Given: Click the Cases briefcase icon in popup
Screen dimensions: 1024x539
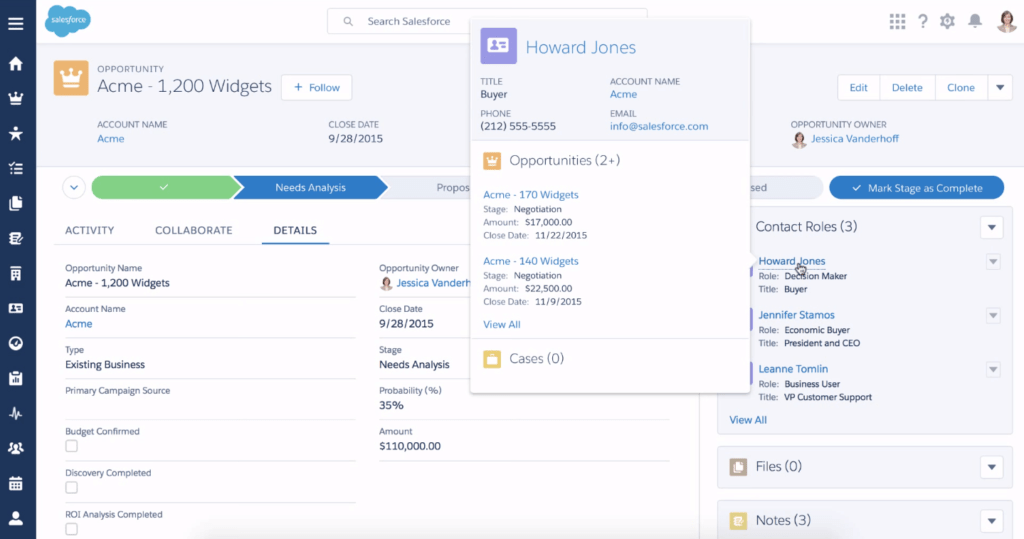Looking at the screenshot, I should coord(492,359).
